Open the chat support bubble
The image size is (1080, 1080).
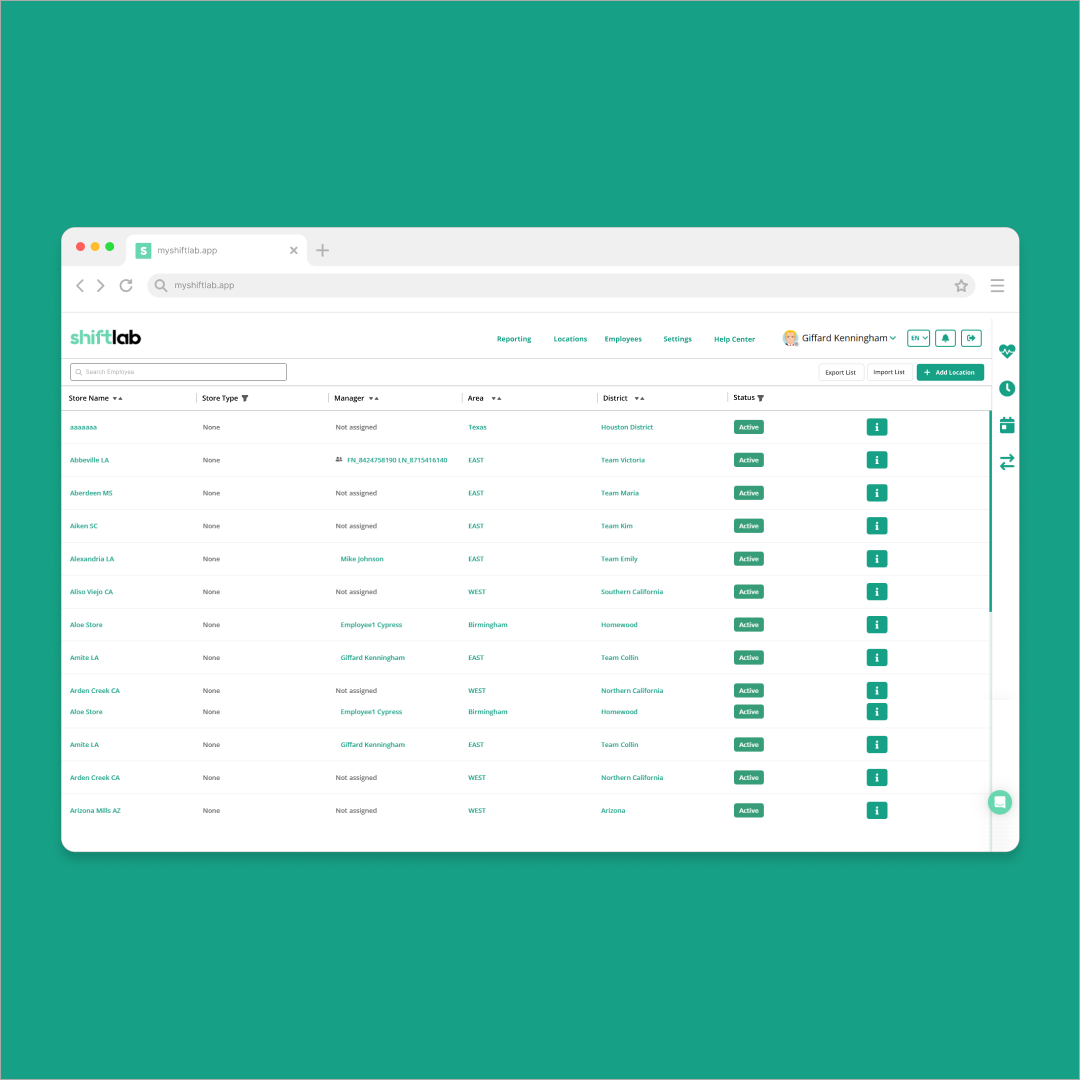coord(1000,802)
